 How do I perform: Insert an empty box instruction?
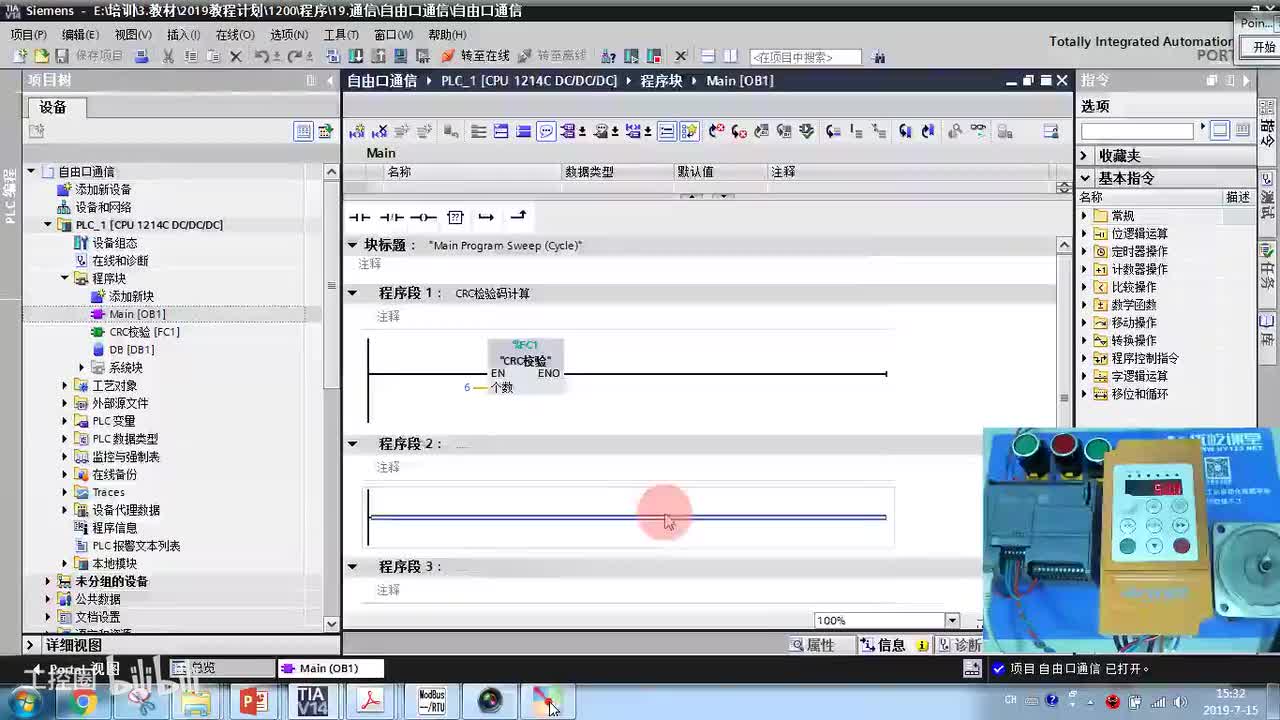[x=455, y=217]
